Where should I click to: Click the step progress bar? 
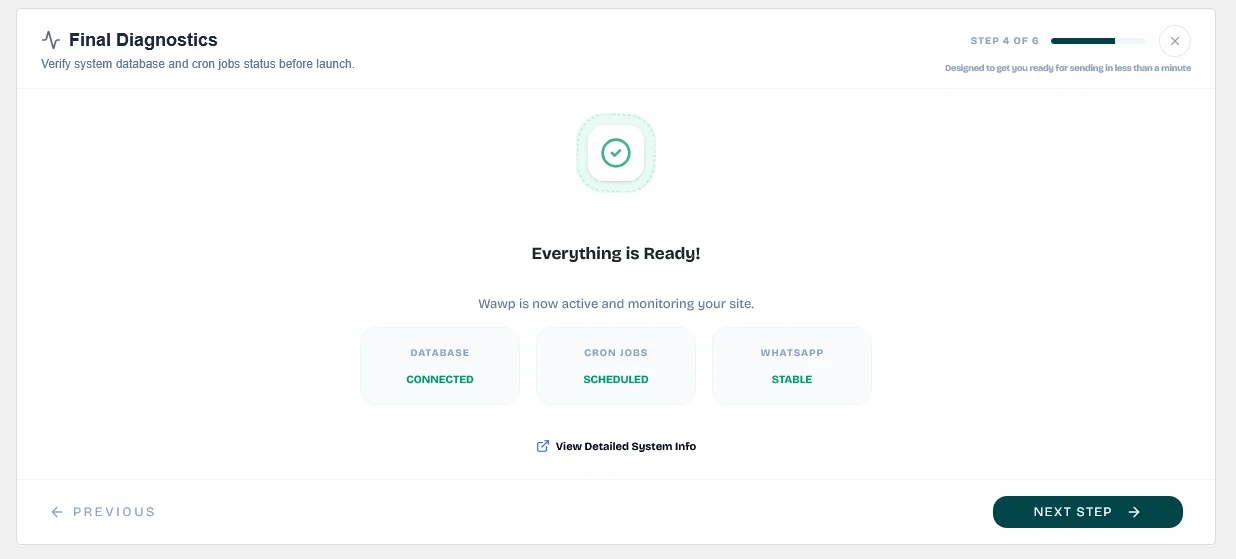1099,41
